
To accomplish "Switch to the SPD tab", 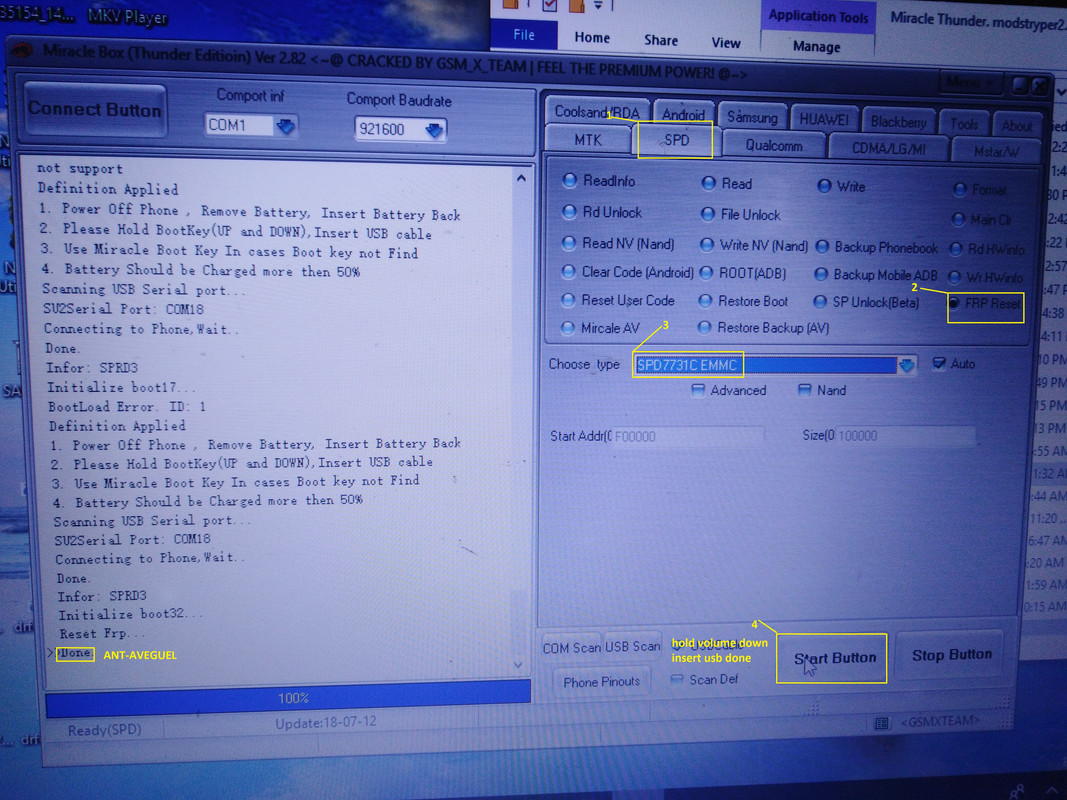I will tap(676, 140).
